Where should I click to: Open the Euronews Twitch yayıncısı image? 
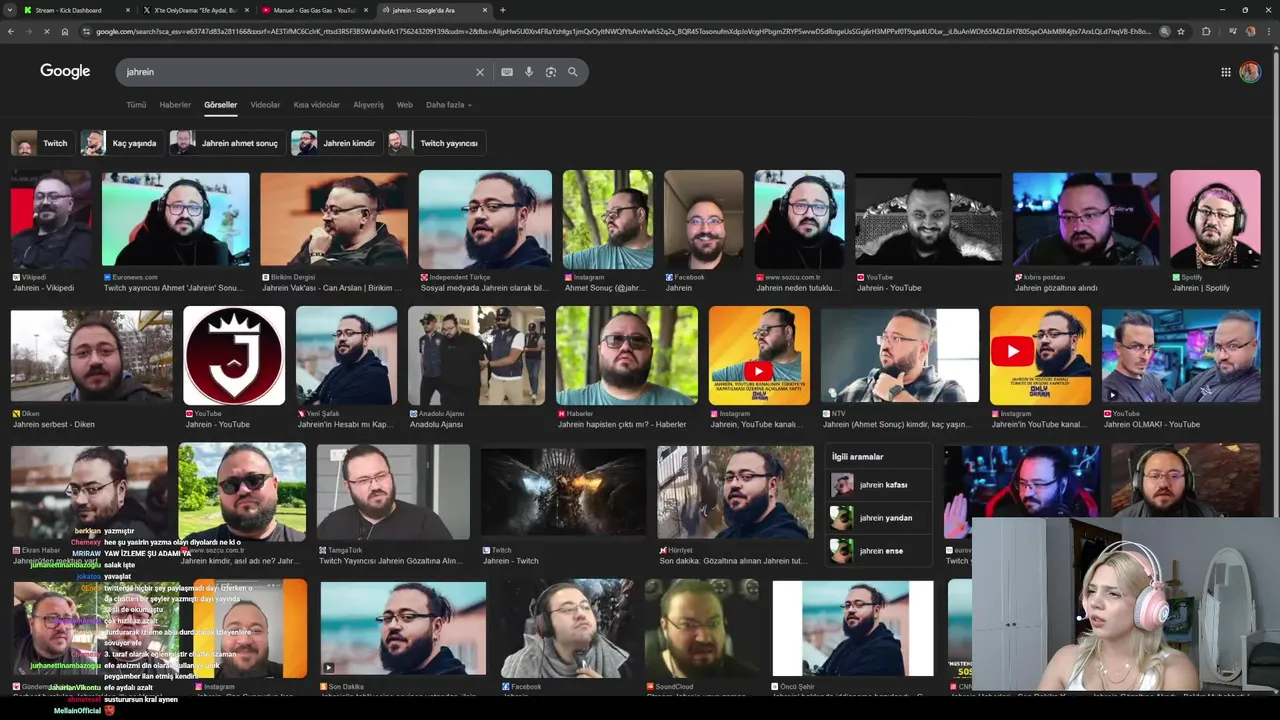point(176,219)
